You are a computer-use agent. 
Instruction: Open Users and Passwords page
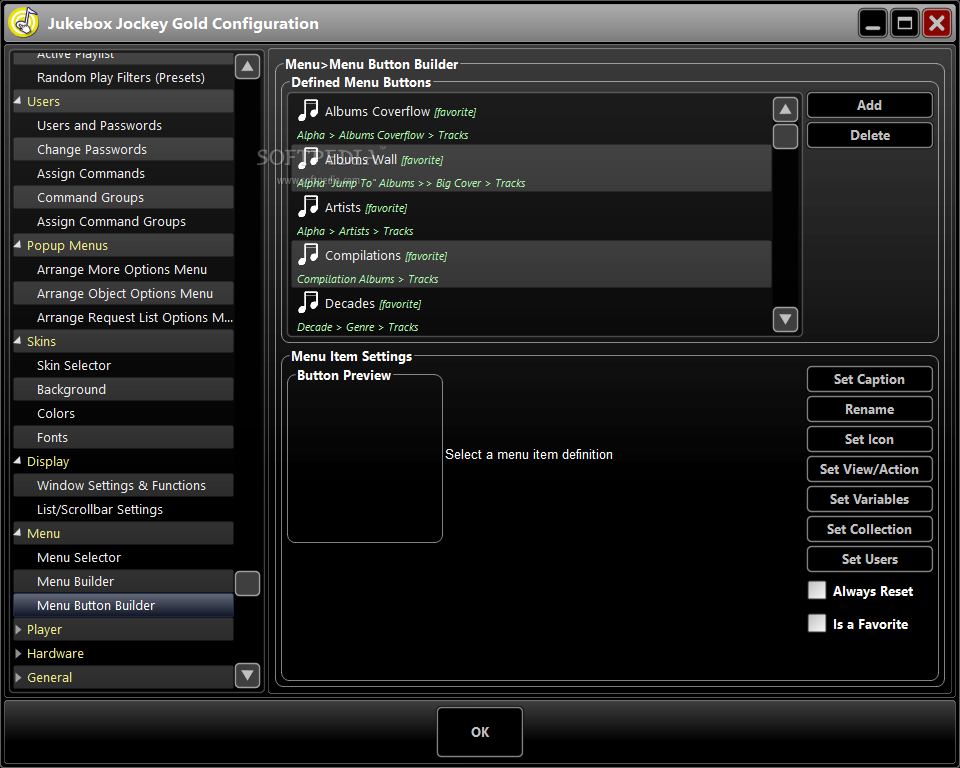[123, 125]
